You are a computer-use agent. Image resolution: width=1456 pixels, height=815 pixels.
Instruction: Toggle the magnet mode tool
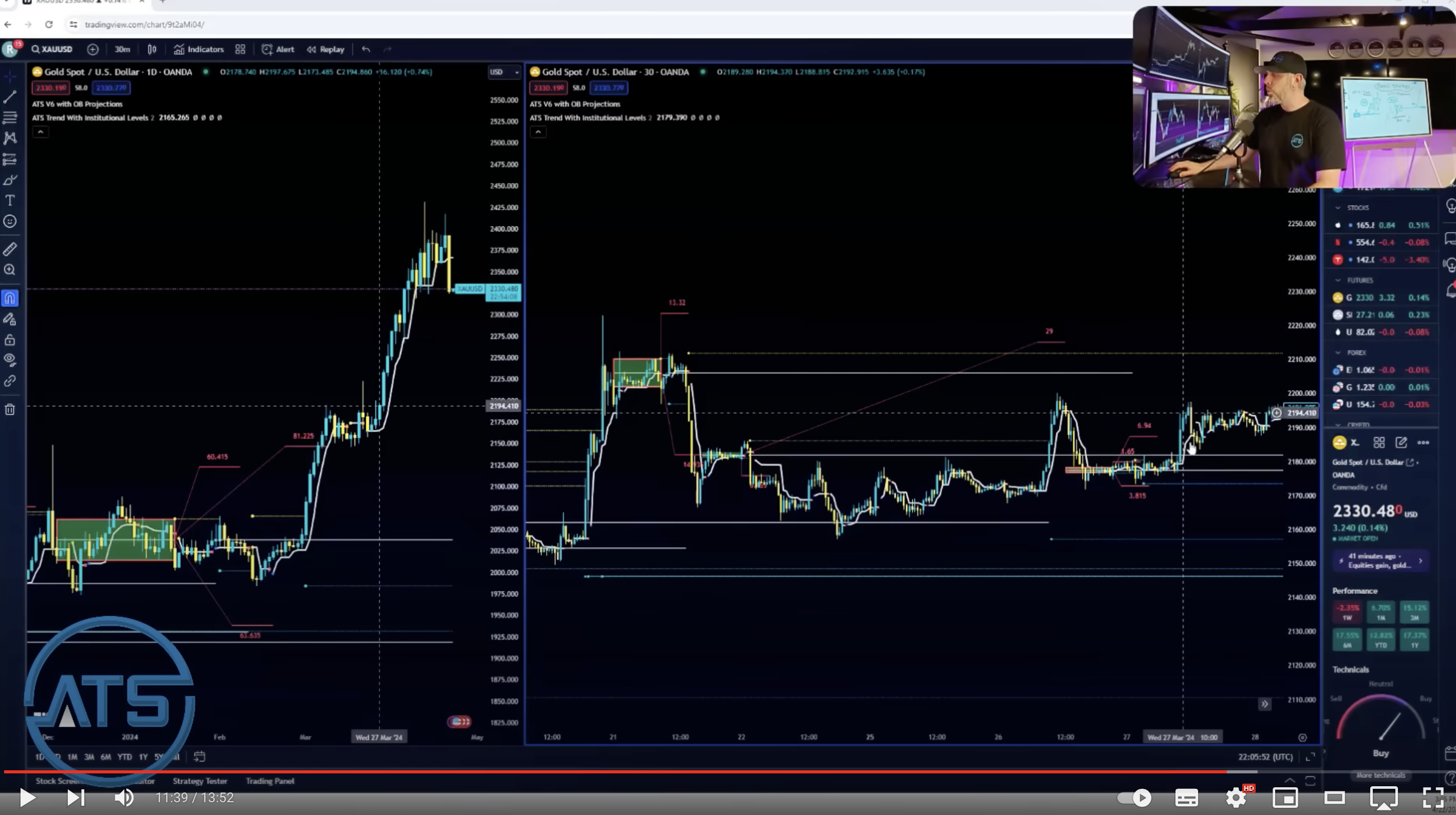10,299
